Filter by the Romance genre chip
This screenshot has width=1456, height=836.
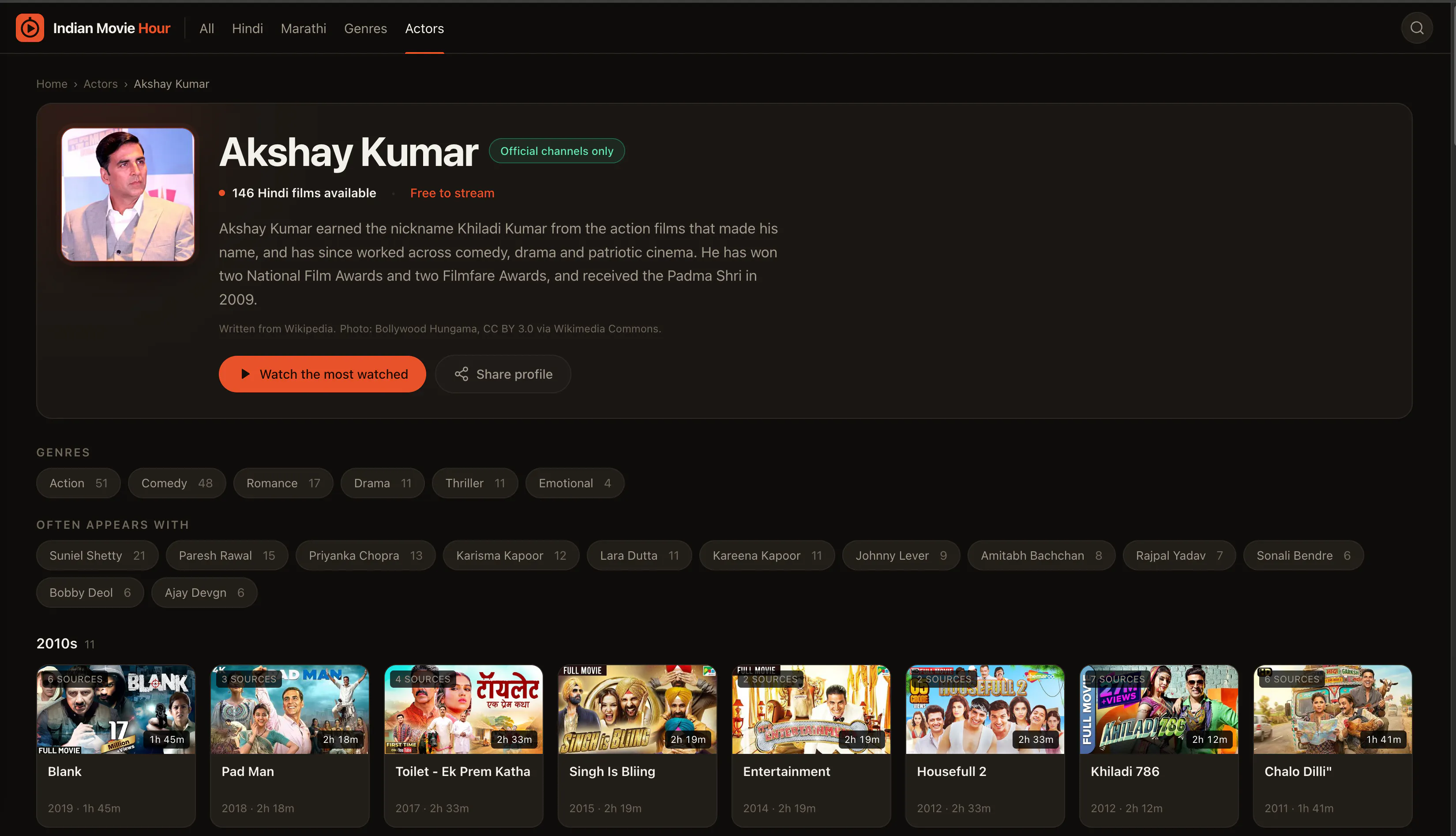(x=284, y=483)
